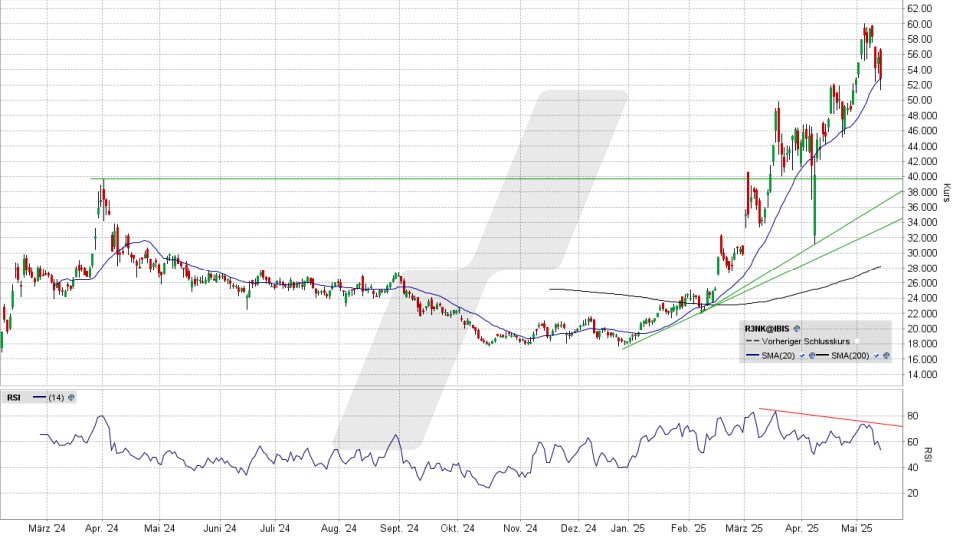
Task: Click the Dez. '24 date label
Action: coord(578,528)
